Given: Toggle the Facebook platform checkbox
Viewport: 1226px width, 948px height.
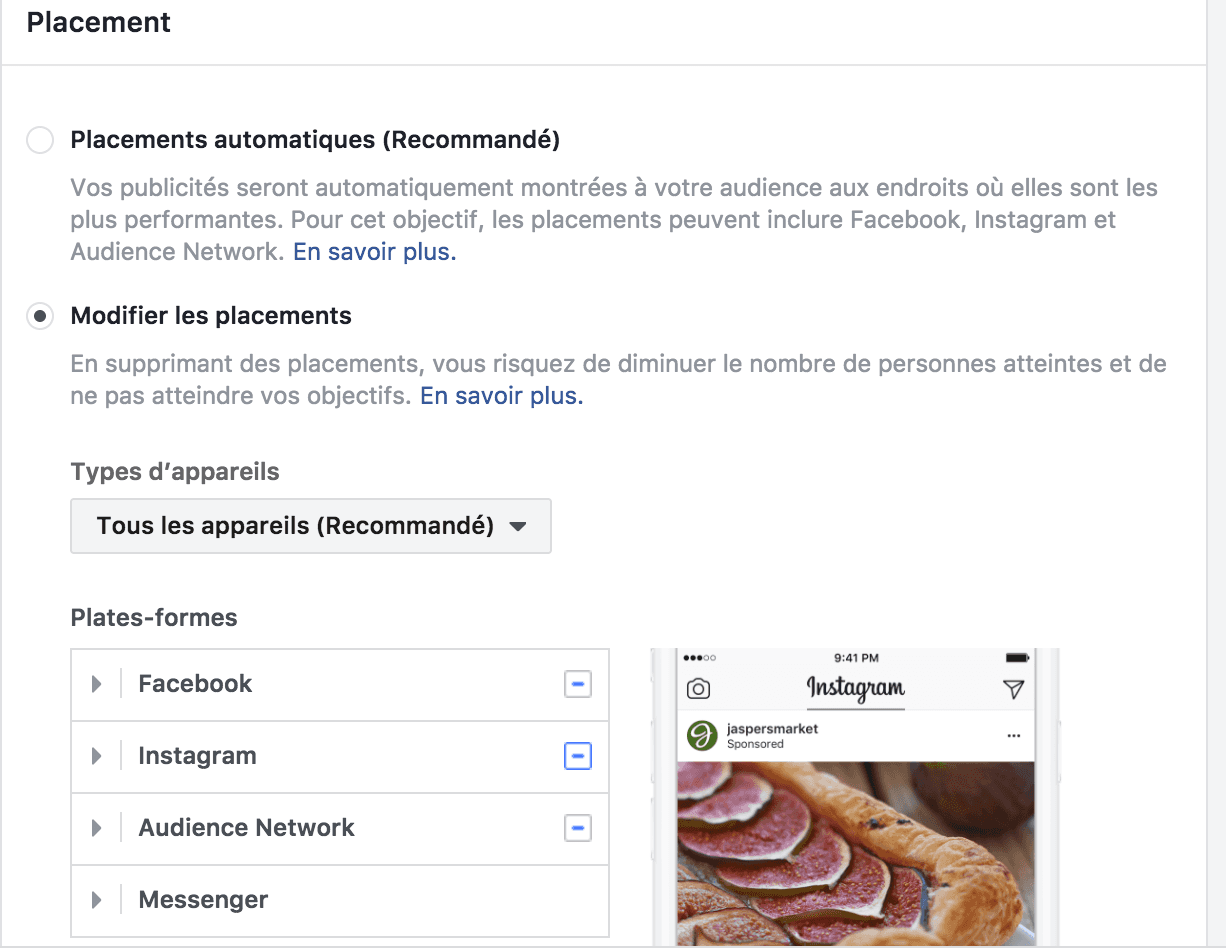Looking at the screenshot, I should pos(577,684).
